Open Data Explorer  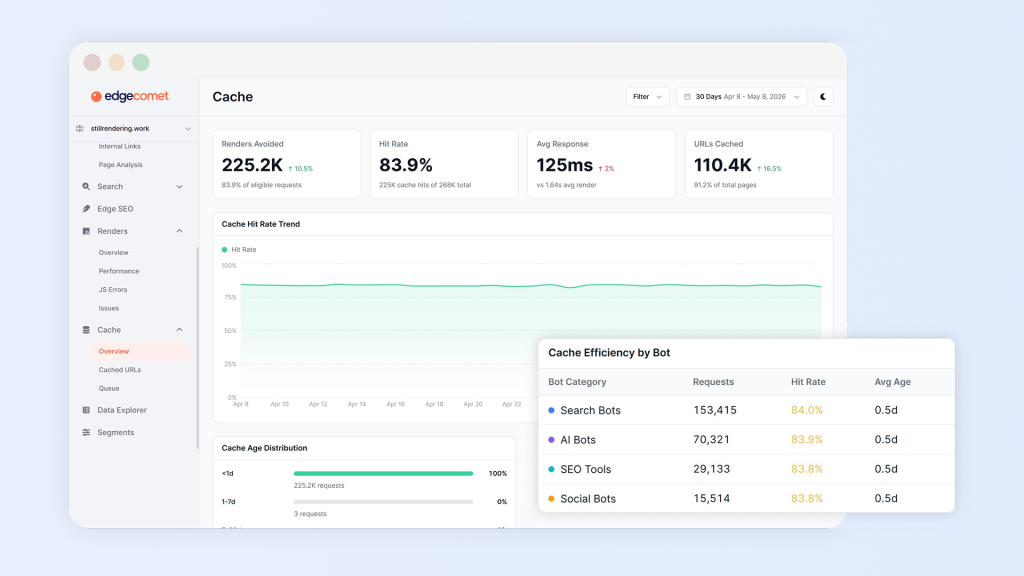tap(122, 410)
